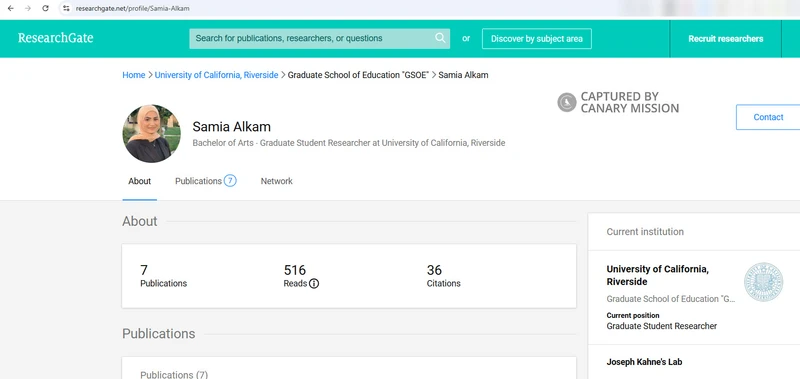Open Joseph Kahne's Lab link
This screenshot has width=800, height=379.
coord(644,362)
